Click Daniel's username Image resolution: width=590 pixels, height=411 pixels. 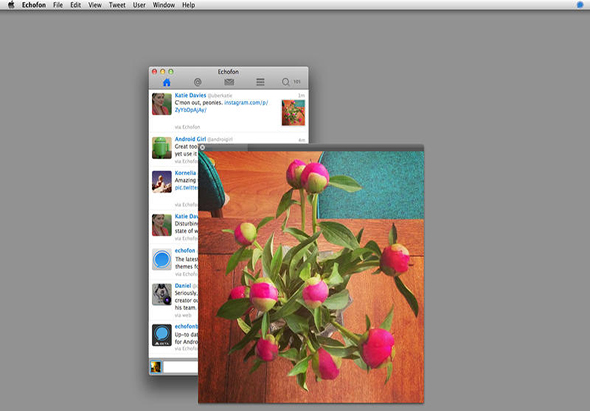[183, 286]
